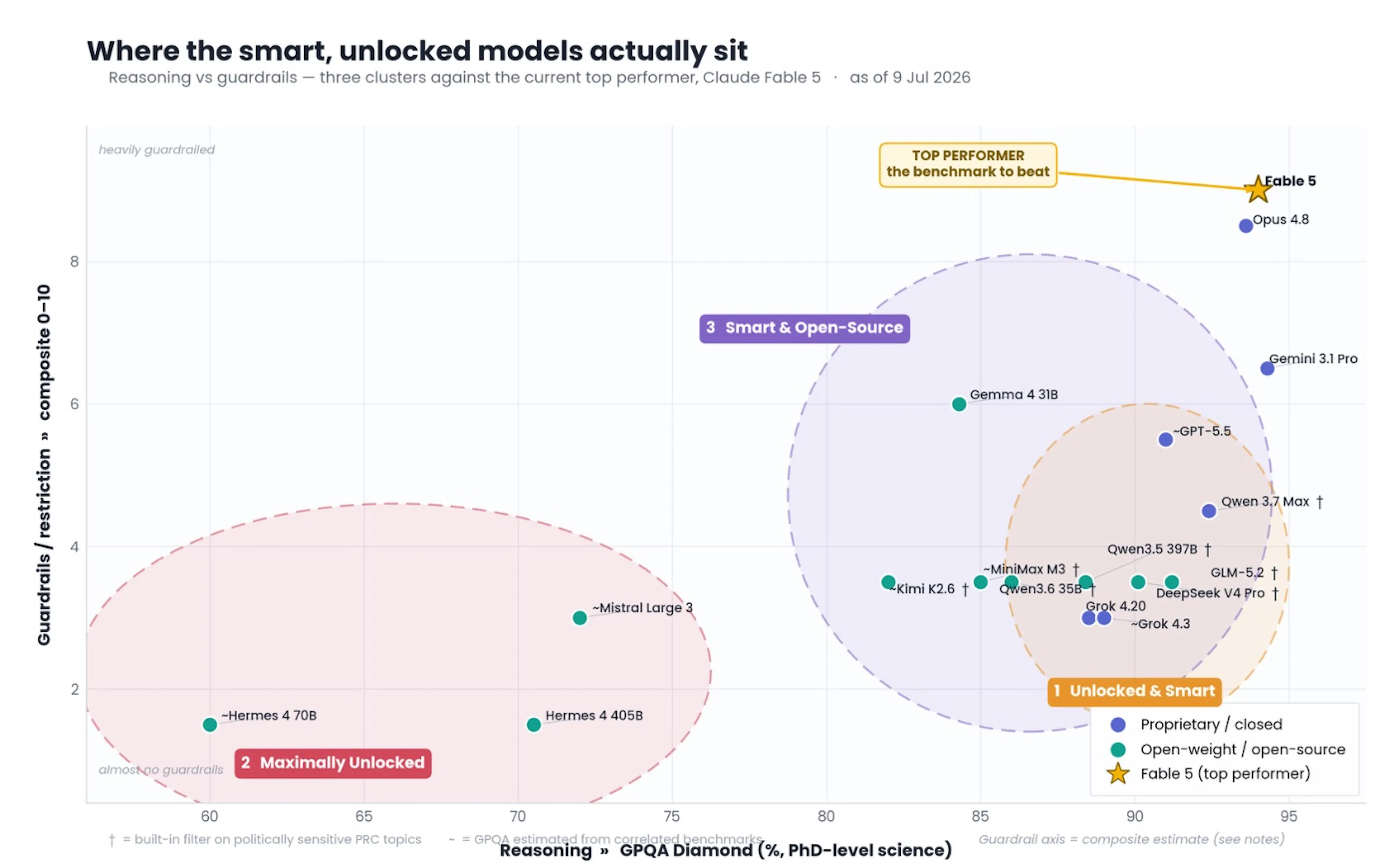Click the Open-weight / open-source legend swatch

point(1118,749)
